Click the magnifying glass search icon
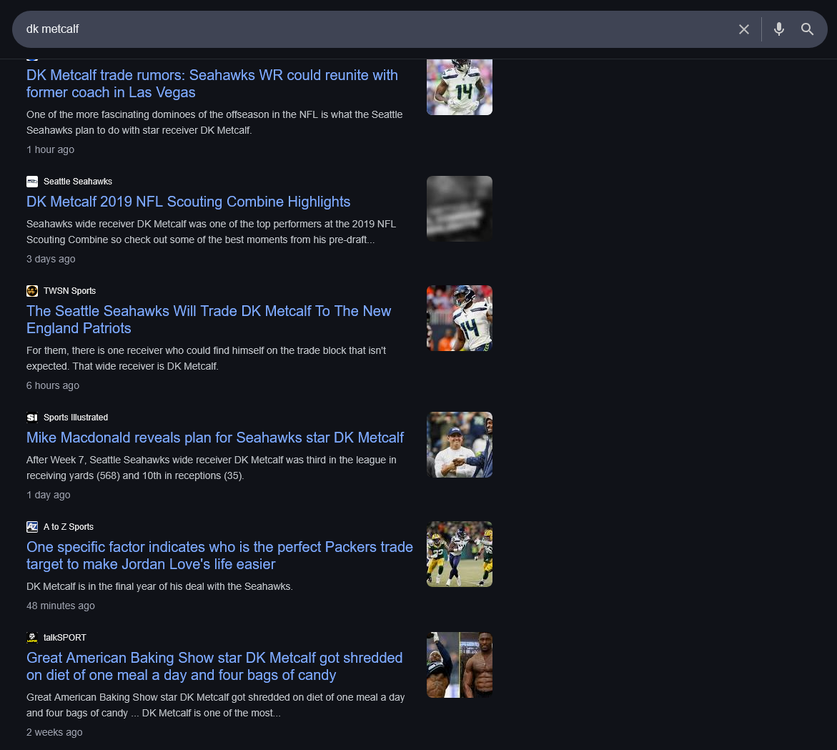 click(807, 29)
